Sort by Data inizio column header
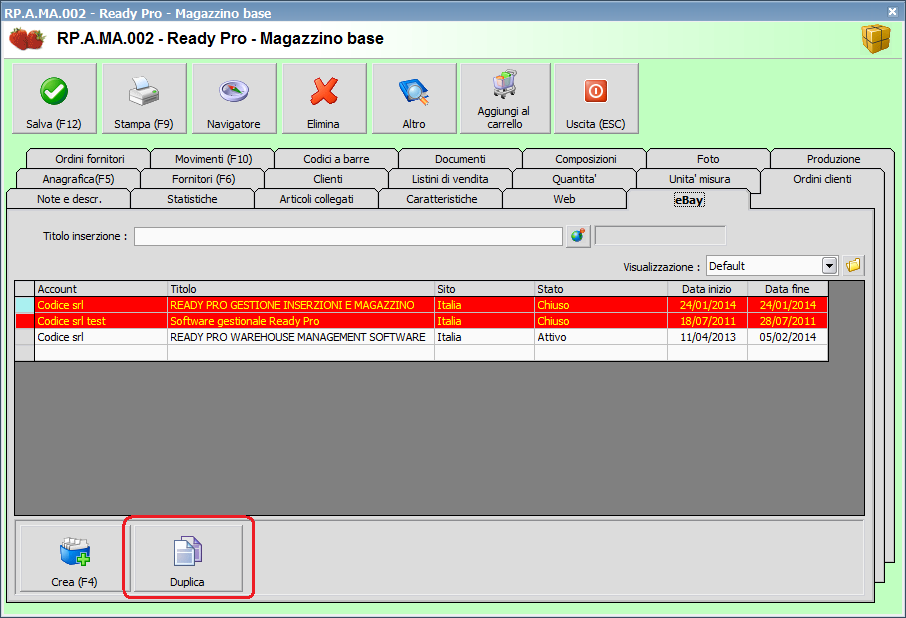Image resolution: width=906 pixels, height=618 pixels. click(x=707, y=289)
